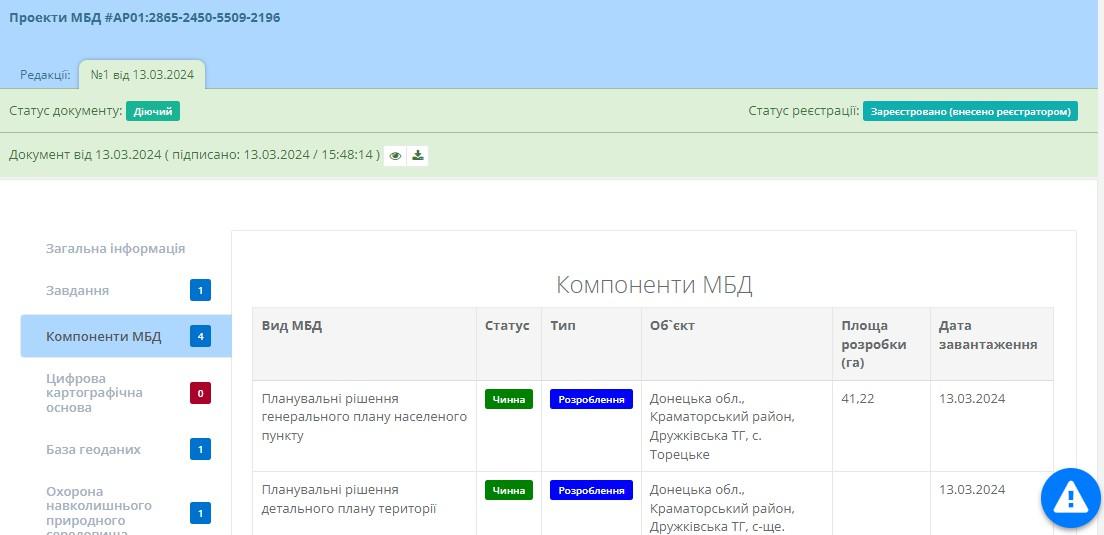Open the База геоданих section
The height and width of the screenshot is (535, 1104).
coord(93,450)
